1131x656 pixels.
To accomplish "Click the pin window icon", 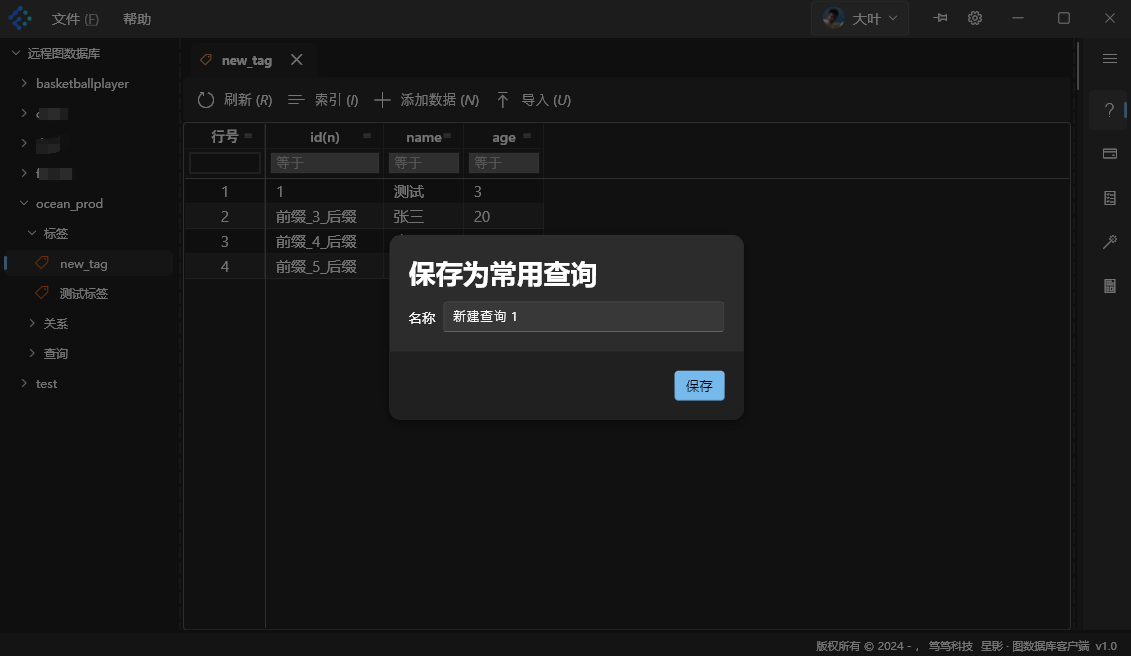I will click(x=940, y=18).
